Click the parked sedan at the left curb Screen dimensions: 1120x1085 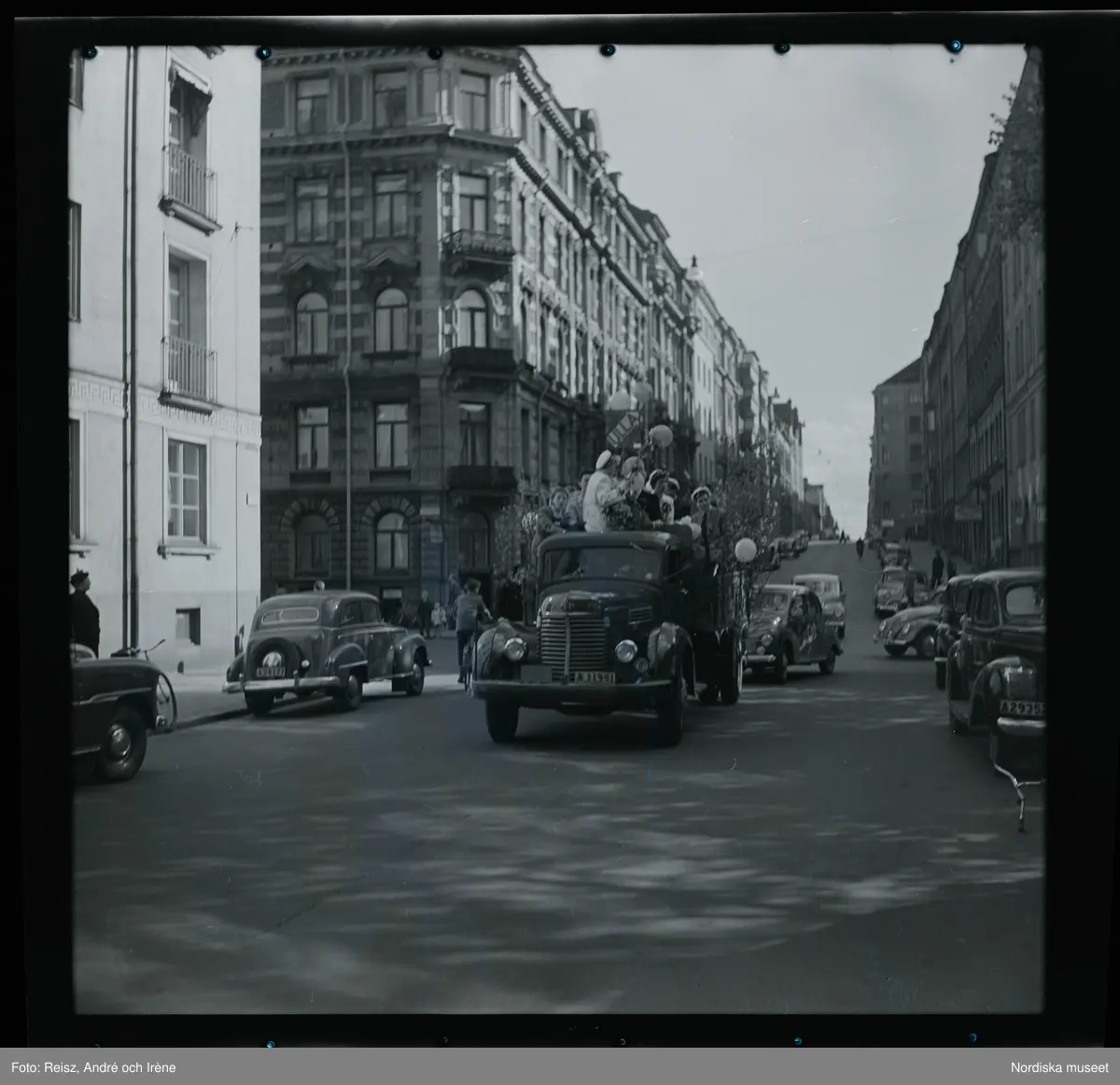[327, 647]
